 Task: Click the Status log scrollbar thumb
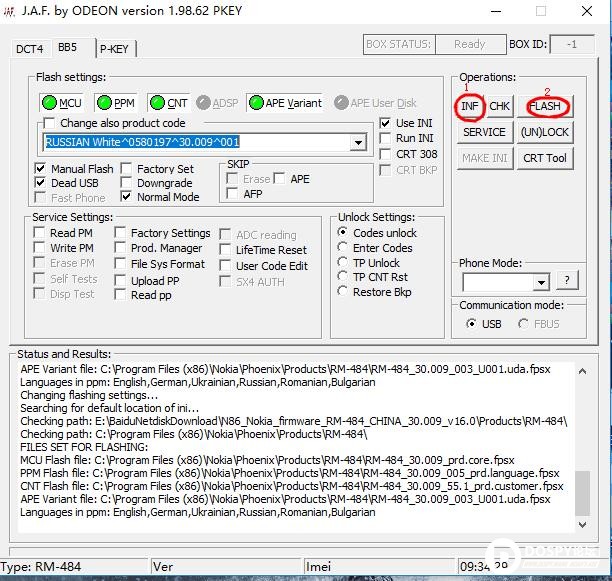(582, 493)
